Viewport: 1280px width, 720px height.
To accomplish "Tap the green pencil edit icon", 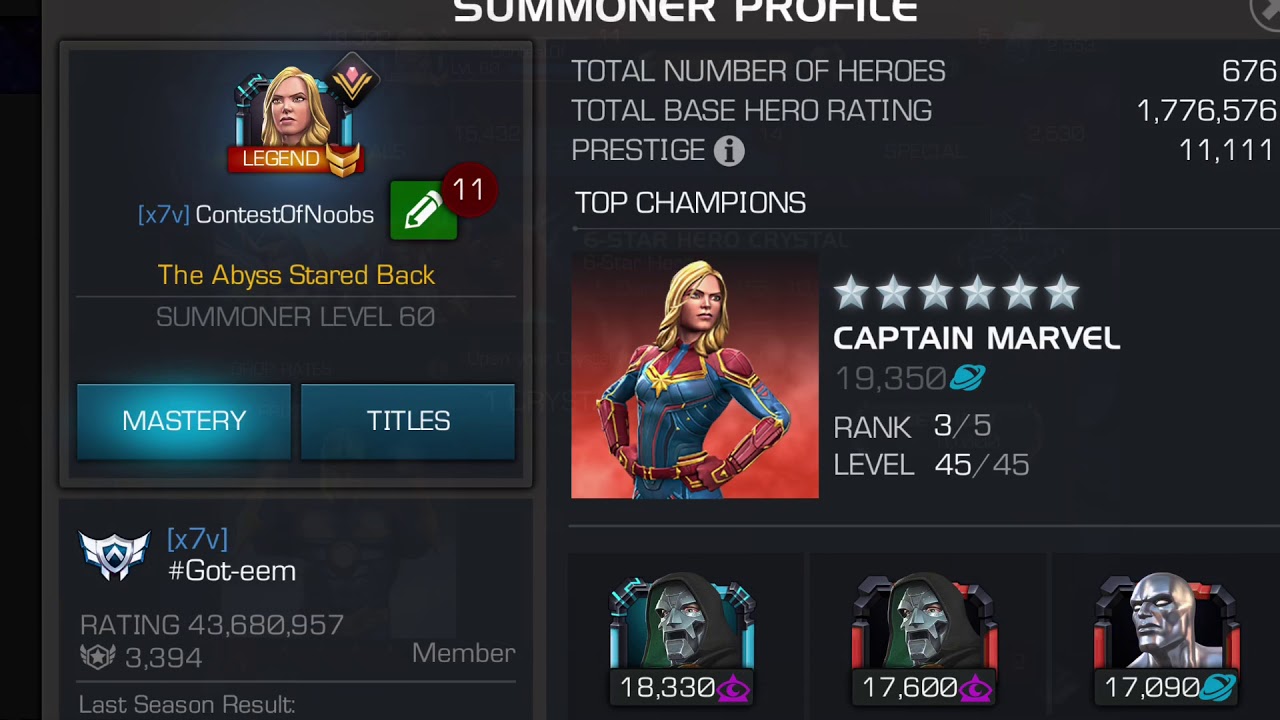I will click(423, 210).
